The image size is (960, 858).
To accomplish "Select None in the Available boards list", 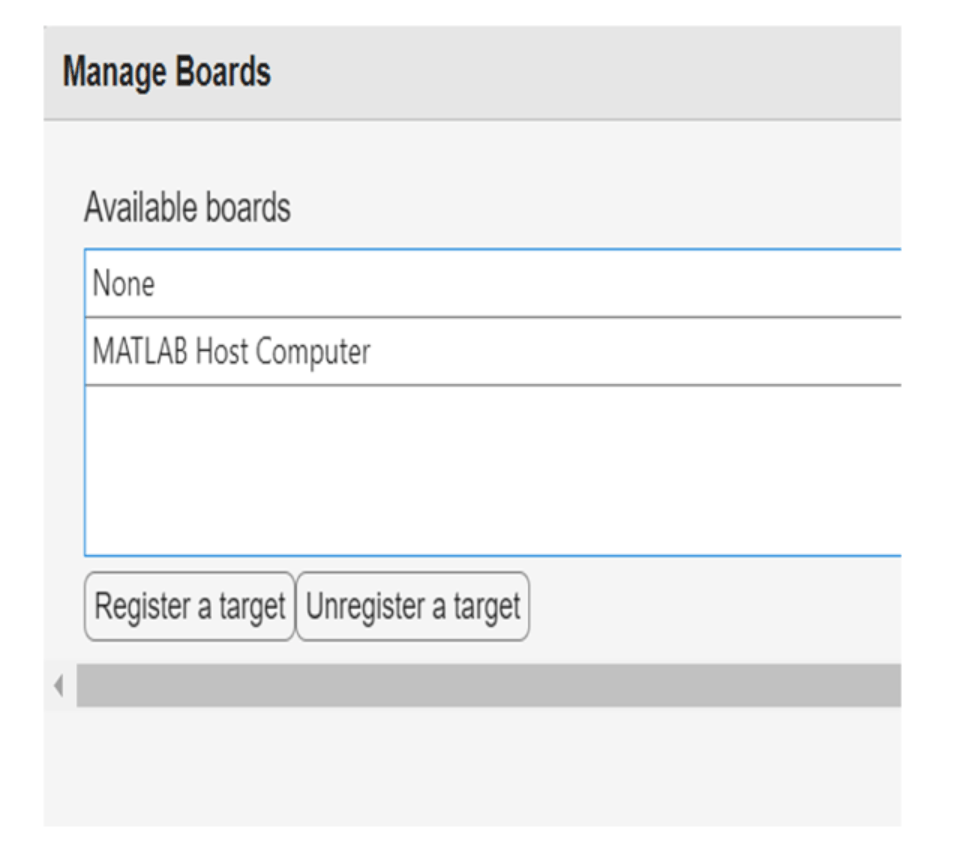I will [x=124, y=284].
